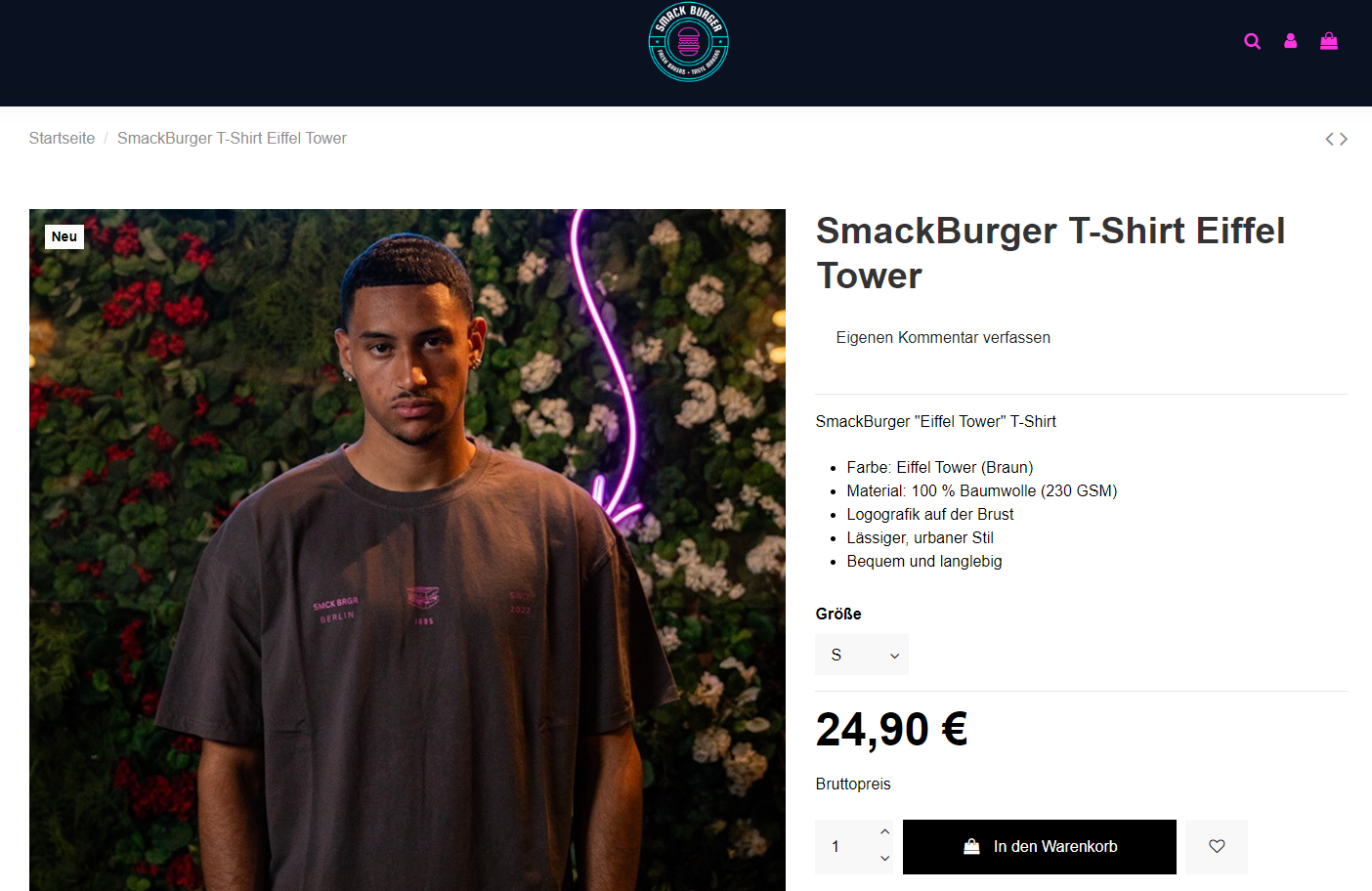Click the quantity input field
Image resolution: width=1372 pixels, height=891 pixels.
846,847
